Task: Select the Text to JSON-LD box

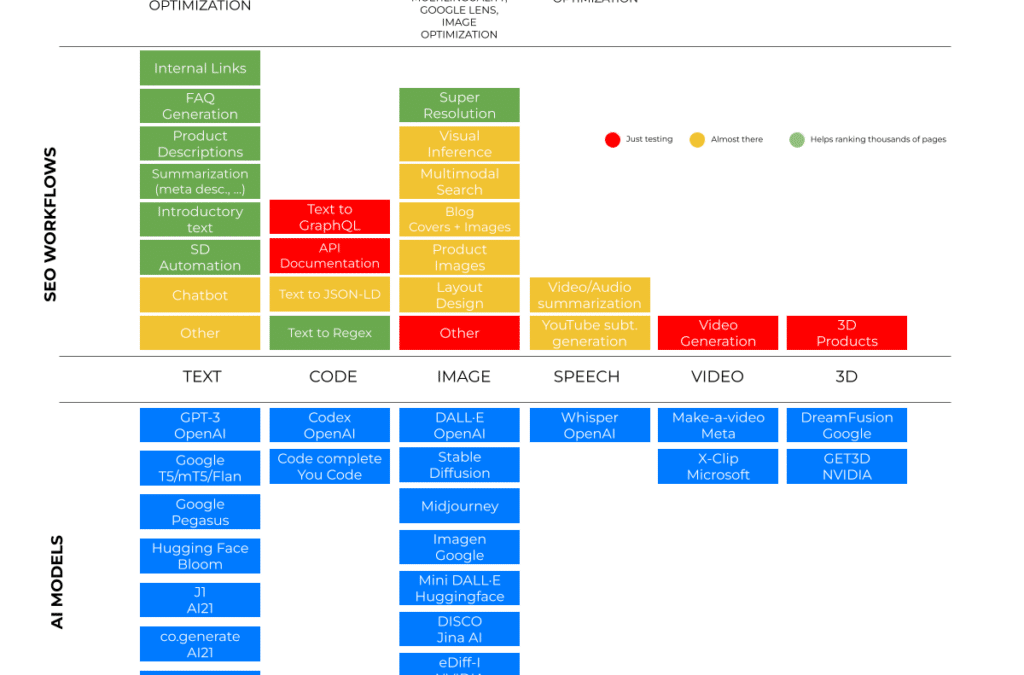Action: point(330,294)
